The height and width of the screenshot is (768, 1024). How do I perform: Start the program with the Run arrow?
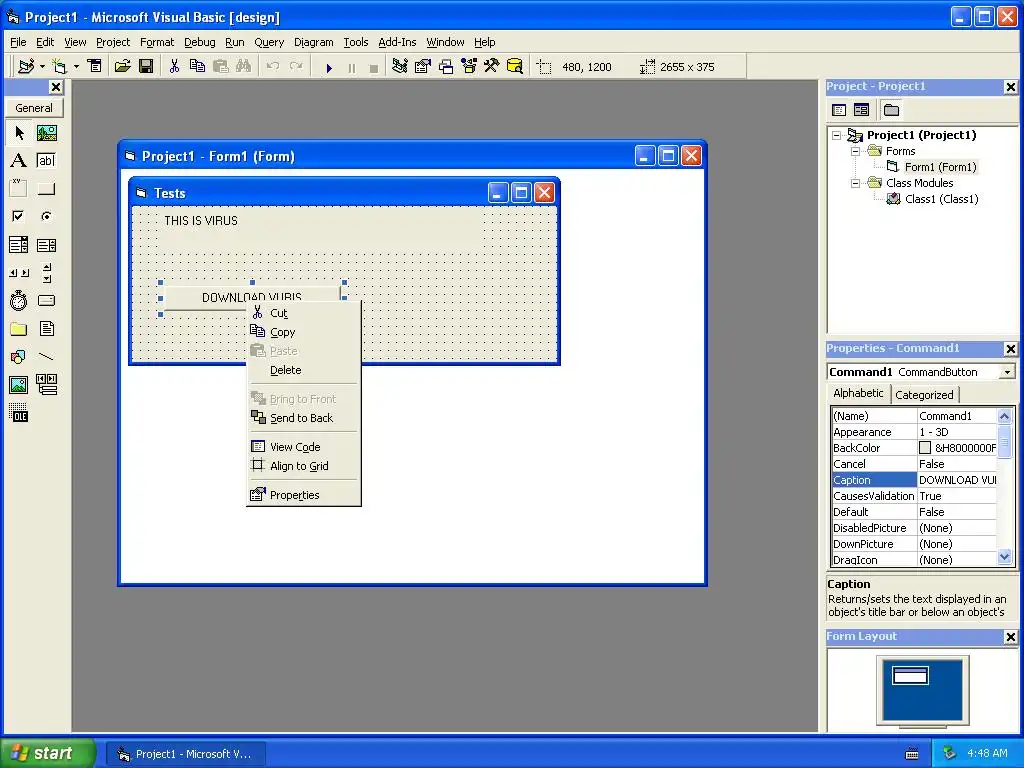click(329, 67)
